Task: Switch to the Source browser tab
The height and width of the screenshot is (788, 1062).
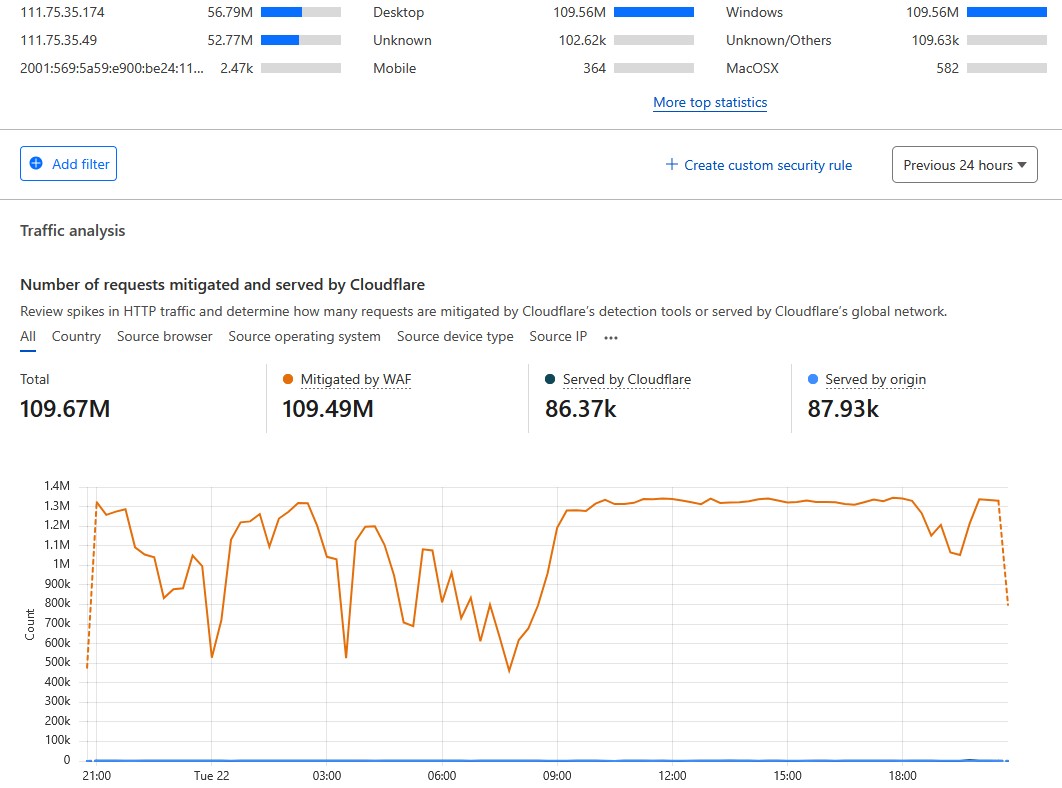Action: pos(164,337)
